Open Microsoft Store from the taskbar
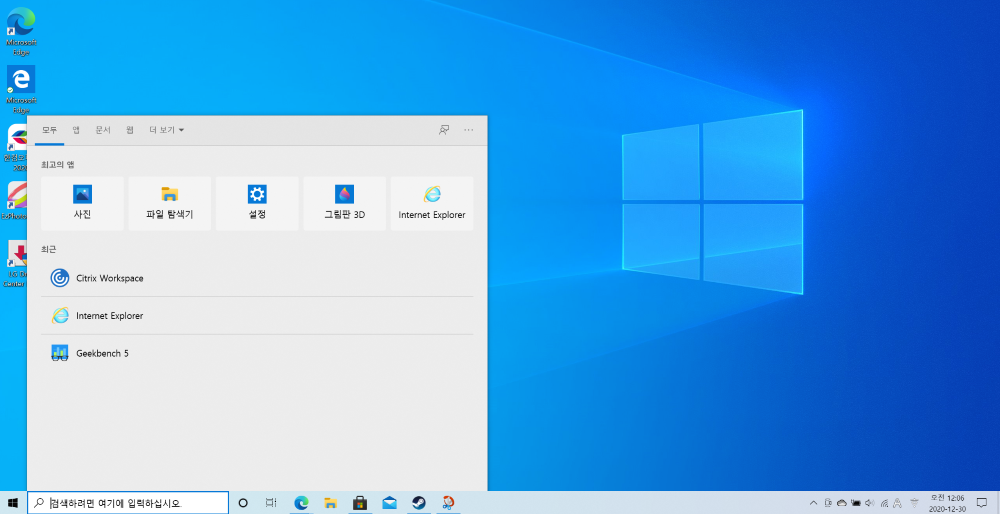The width and height of the screenshot is (1000, 514). (x=360, y=503)
